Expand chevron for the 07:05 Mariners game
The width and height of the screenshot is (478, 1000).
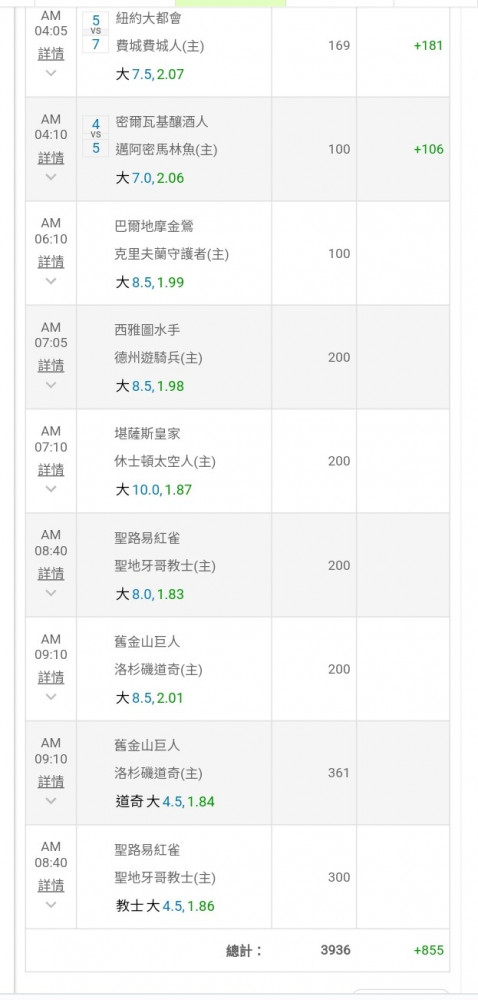coord(51,385)
